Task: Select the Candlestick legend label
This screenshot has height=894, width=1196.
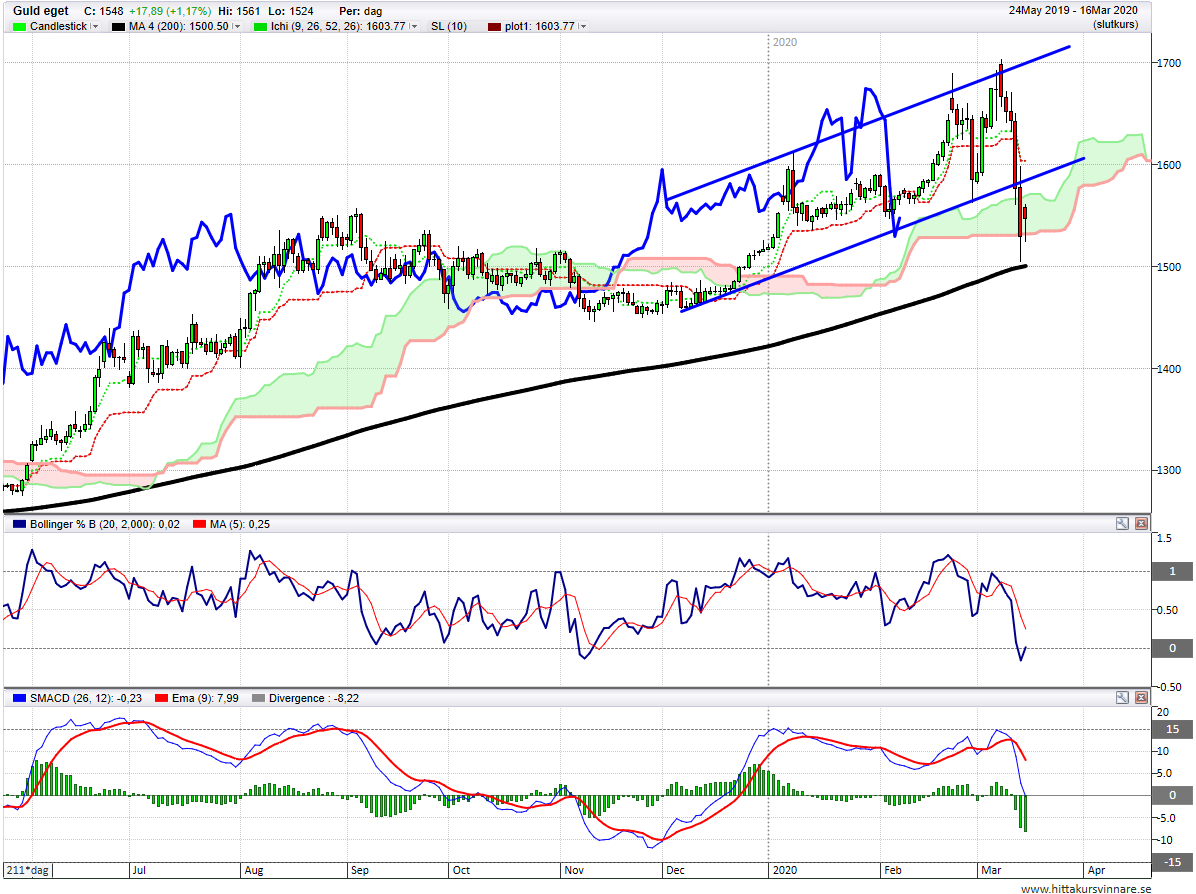Action: coord(59,26)
